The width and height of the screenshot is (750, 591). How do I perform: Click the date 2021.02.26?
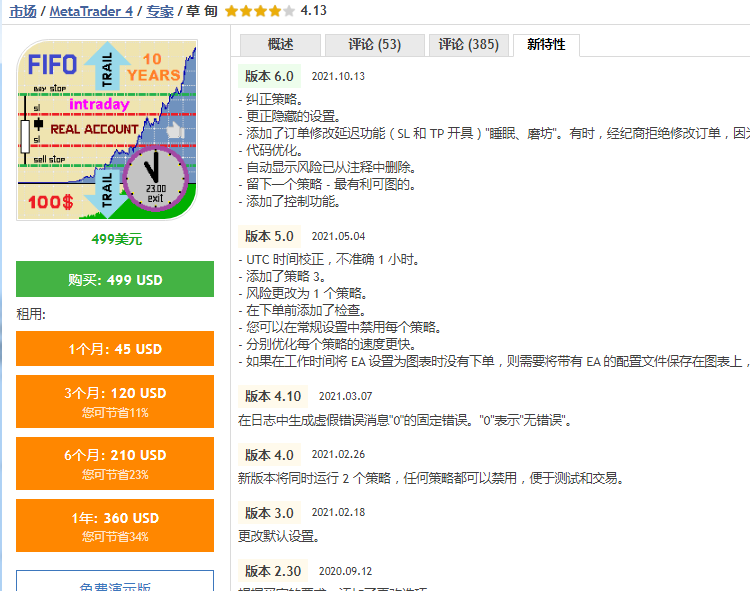pos(338,454)
